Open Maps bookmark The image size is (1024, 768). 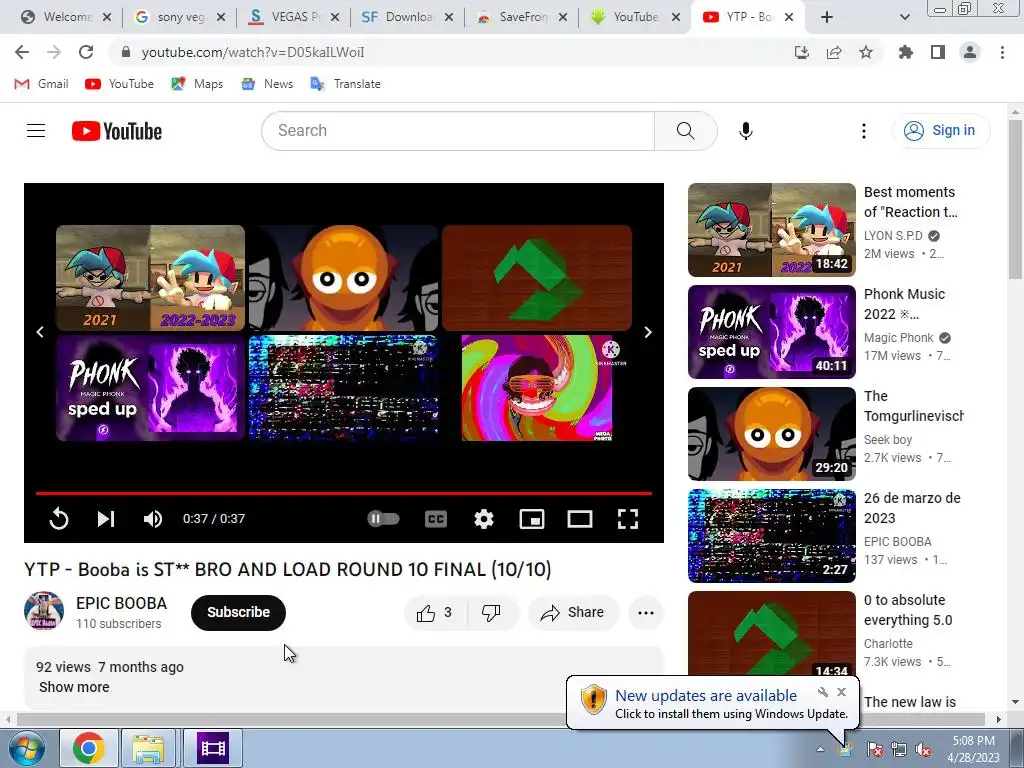pos(197,84)
